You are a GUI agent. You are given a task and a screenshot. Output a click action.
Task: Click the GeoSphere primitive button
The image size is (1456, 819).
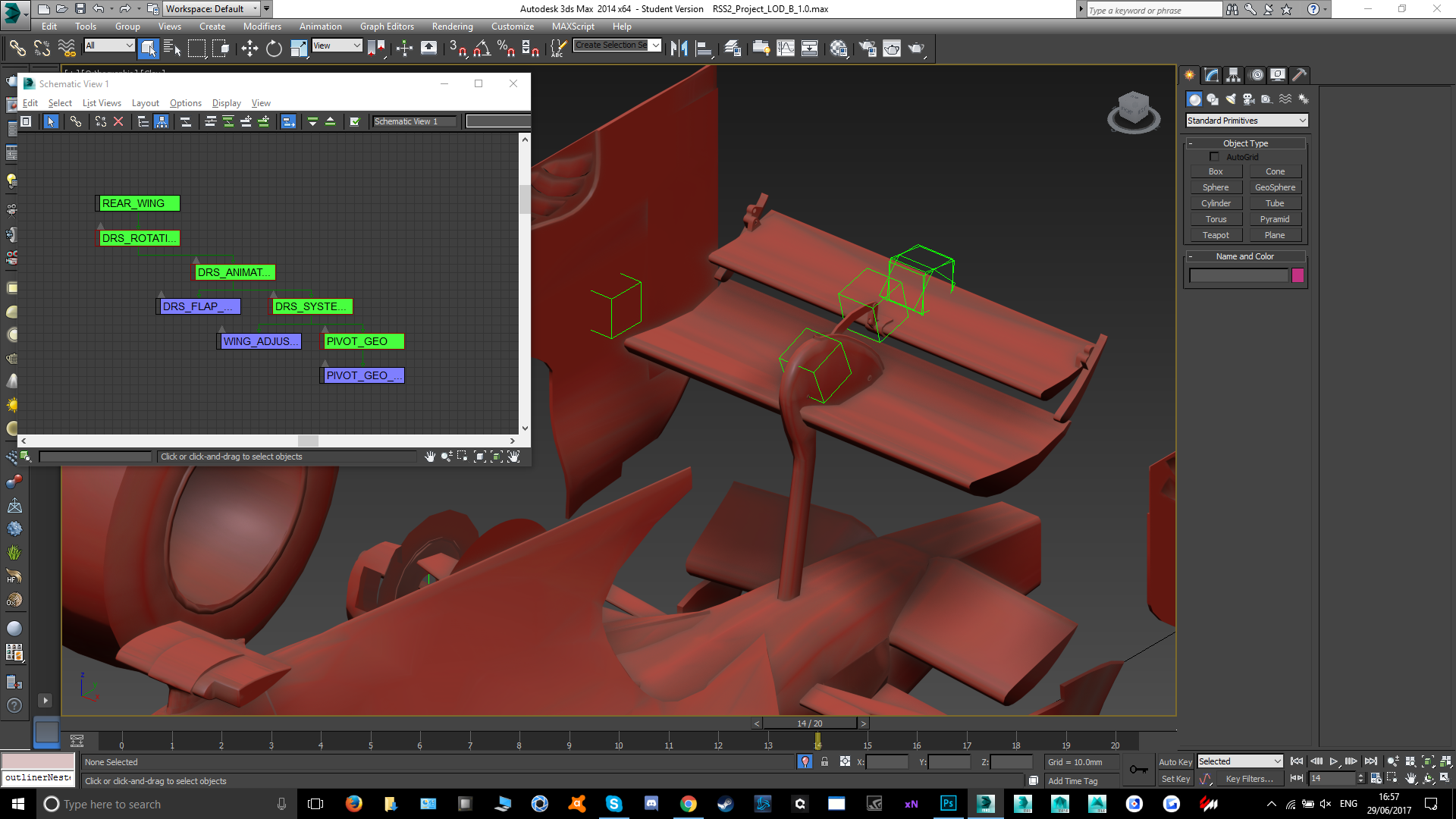click(x=1275, y=188)
